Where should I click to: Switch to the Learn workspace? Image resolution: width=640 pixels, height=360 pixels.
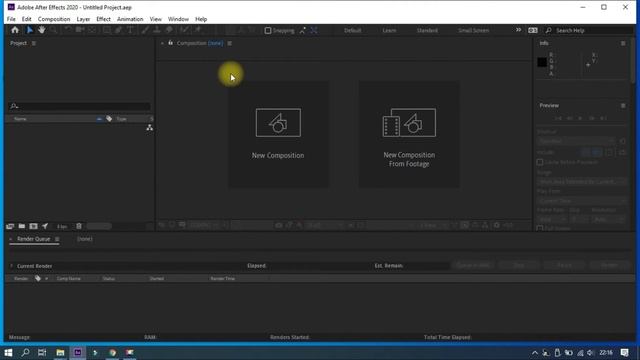[389, 31]
